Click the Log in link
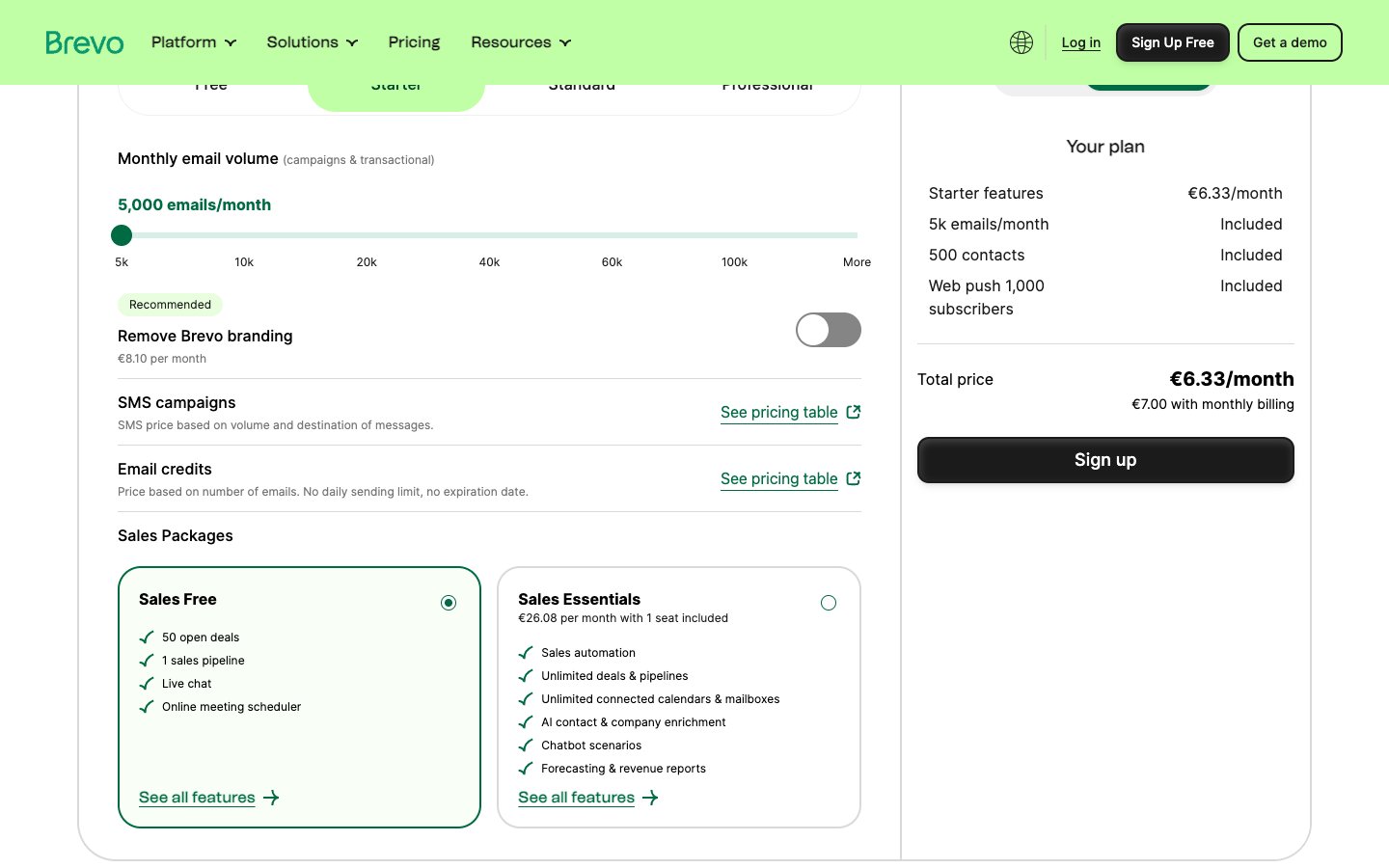The image size is (1389, 868). tap(1080, 42)
